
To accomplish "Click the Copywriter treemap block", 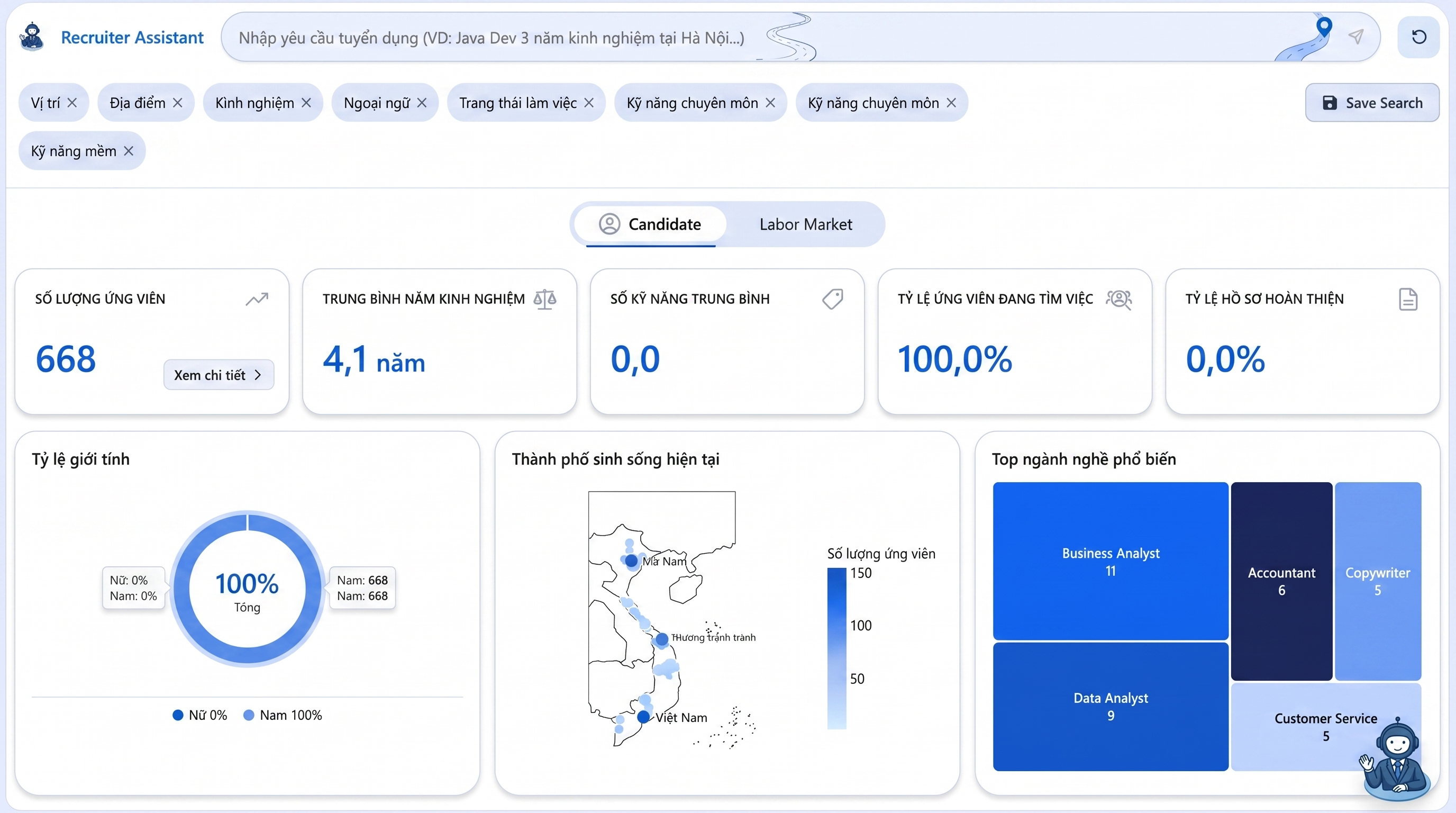I will coord(1378,581).
